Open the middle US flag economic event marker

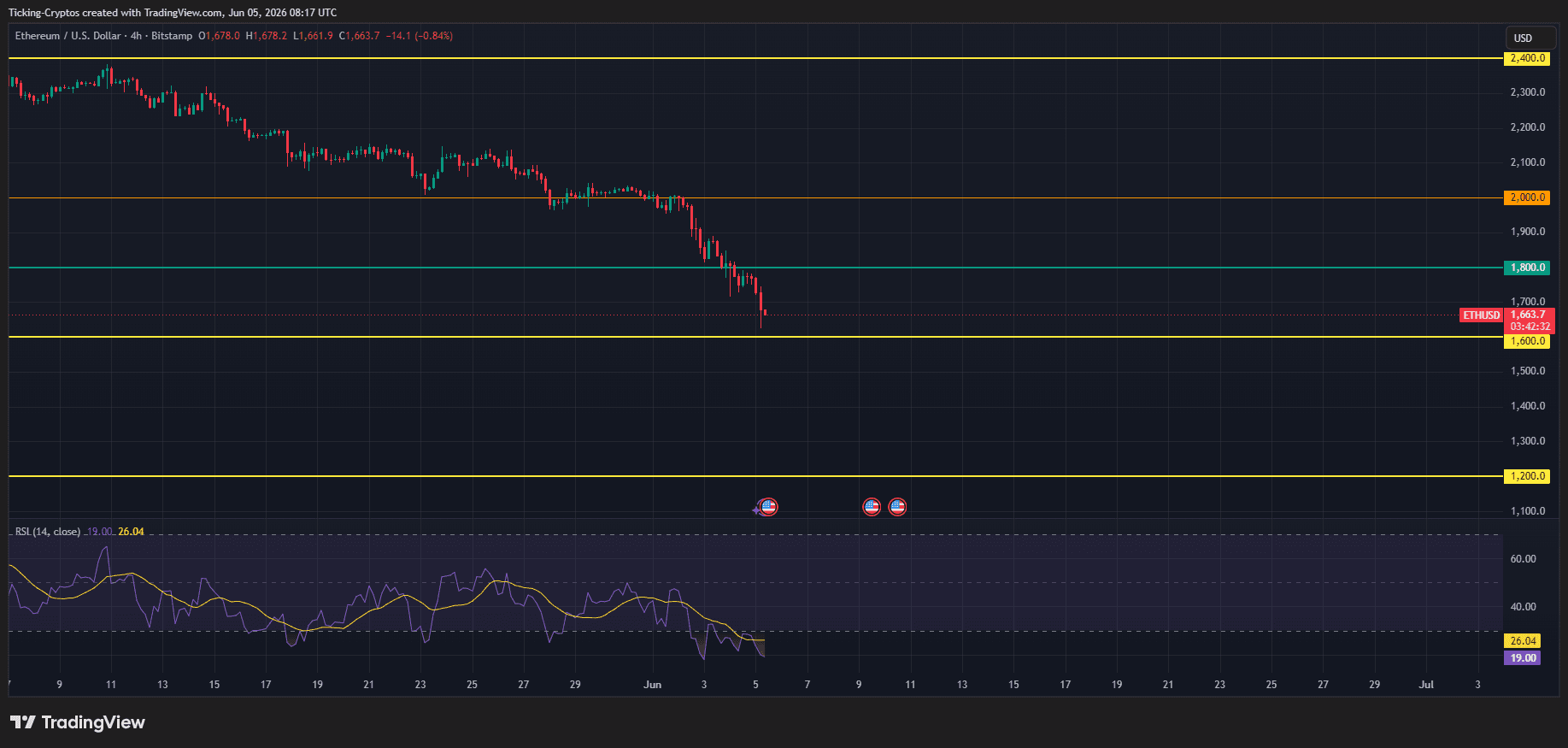(872, 507)
